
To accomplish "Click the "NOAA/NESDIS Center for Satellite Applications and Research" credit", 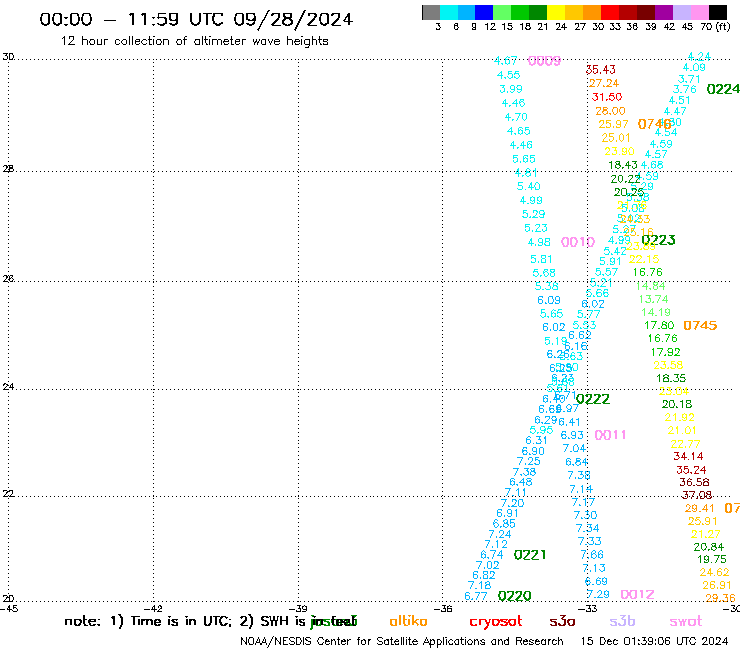I will point(402,642).
